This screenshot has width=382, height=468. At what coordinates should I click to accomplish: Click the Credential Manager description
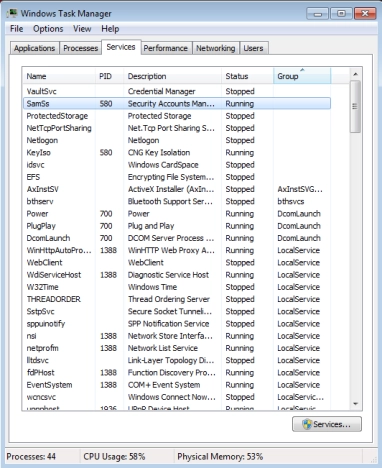[x=162, y=91]
